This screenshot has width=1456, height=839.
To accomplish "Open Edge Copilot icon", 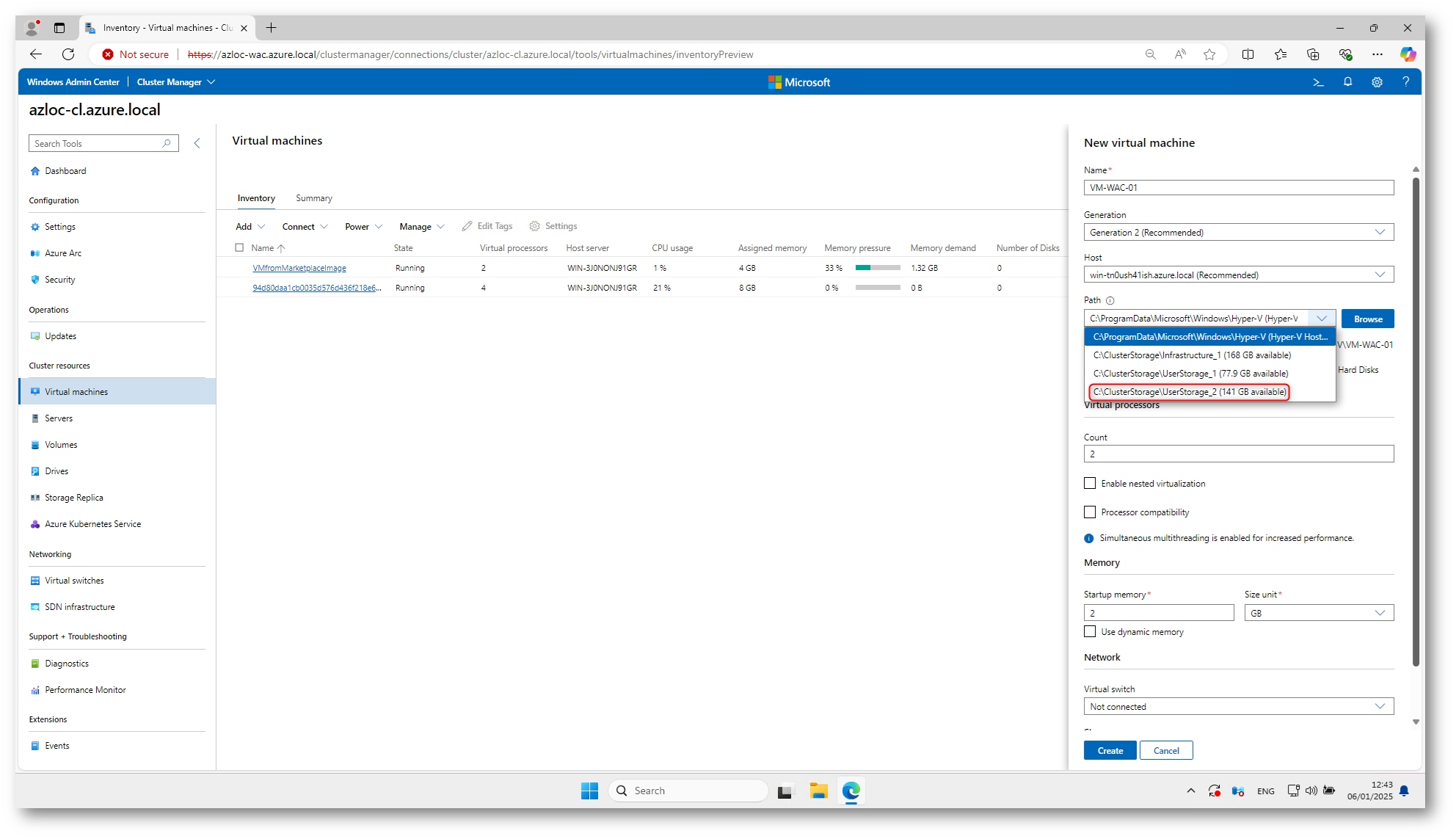I will 1408,54.
